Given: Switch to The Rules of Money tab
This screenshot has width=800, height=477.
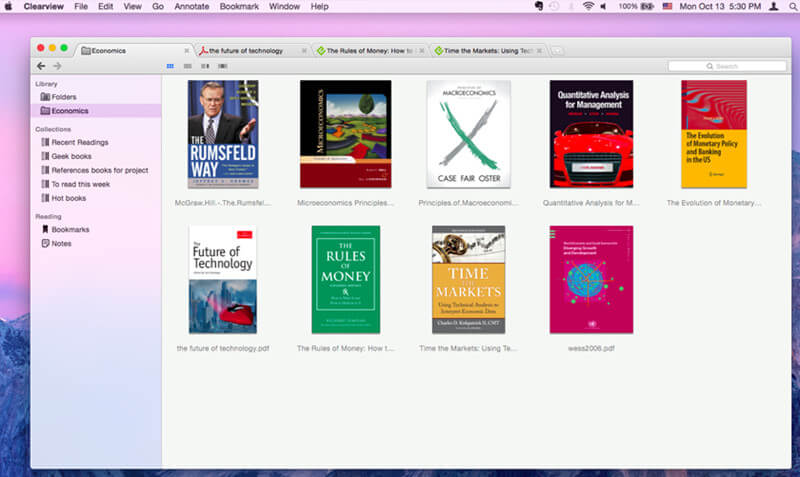Looking at the screenshot, I should point(369,51).
